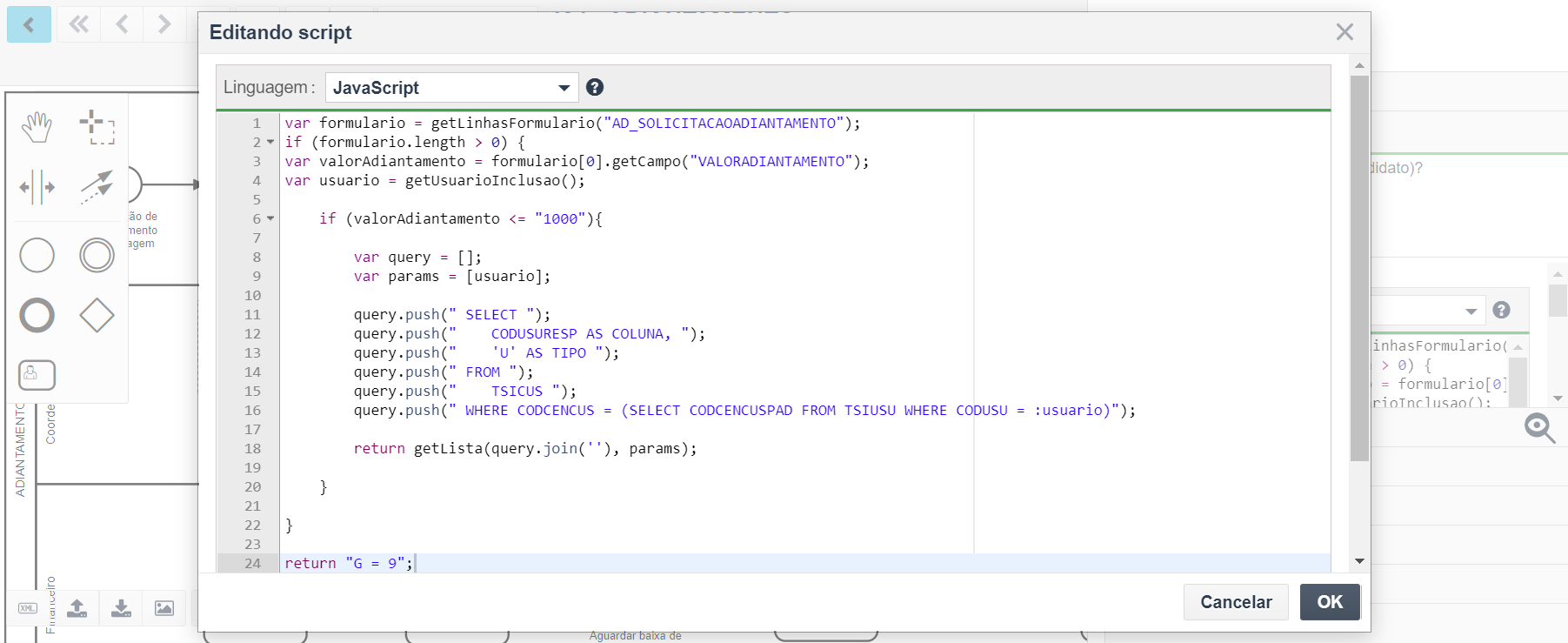
Task: Click the download diagram icon
Action: point(121,608)
